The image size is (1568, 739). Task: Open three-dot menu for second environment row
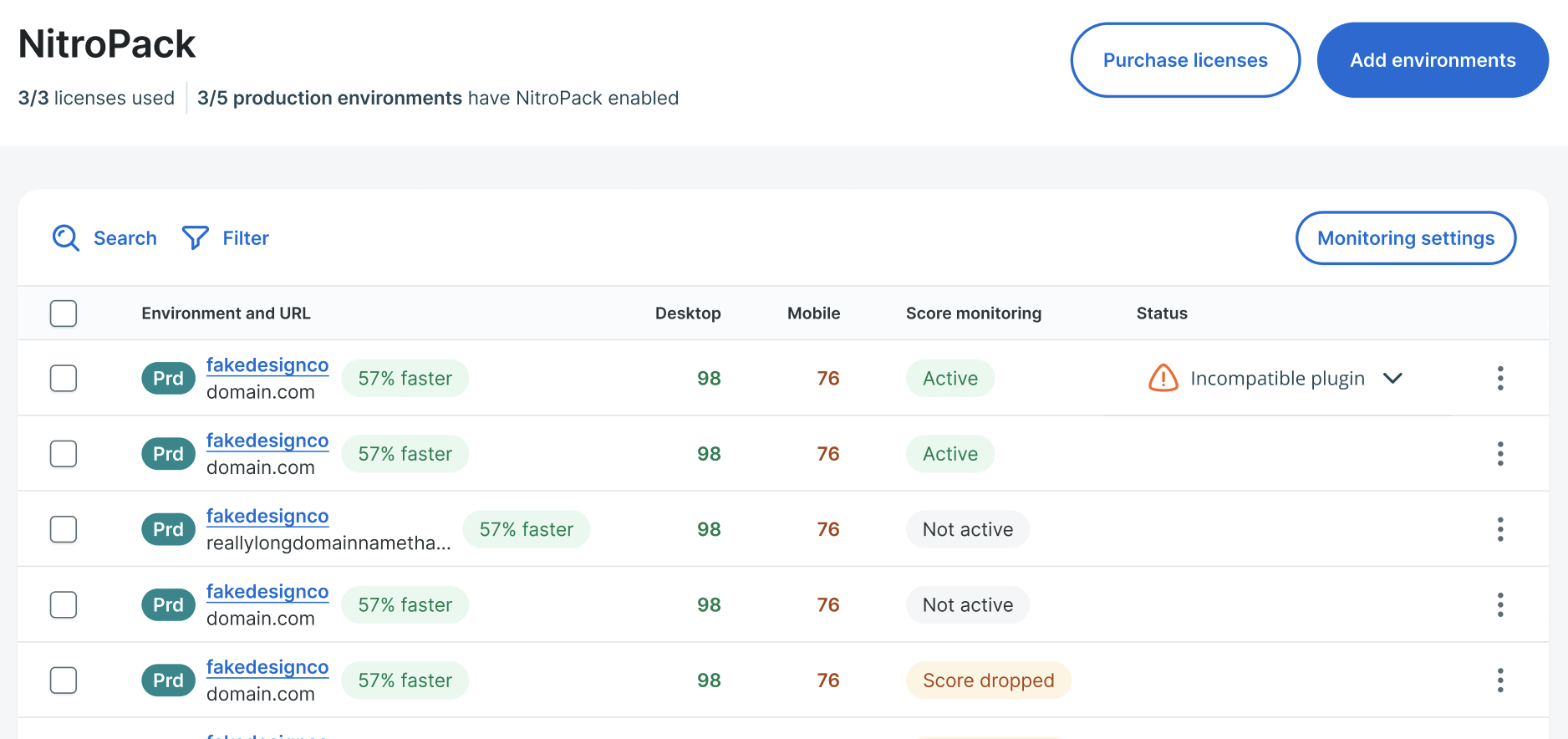tap(1500, 454)
